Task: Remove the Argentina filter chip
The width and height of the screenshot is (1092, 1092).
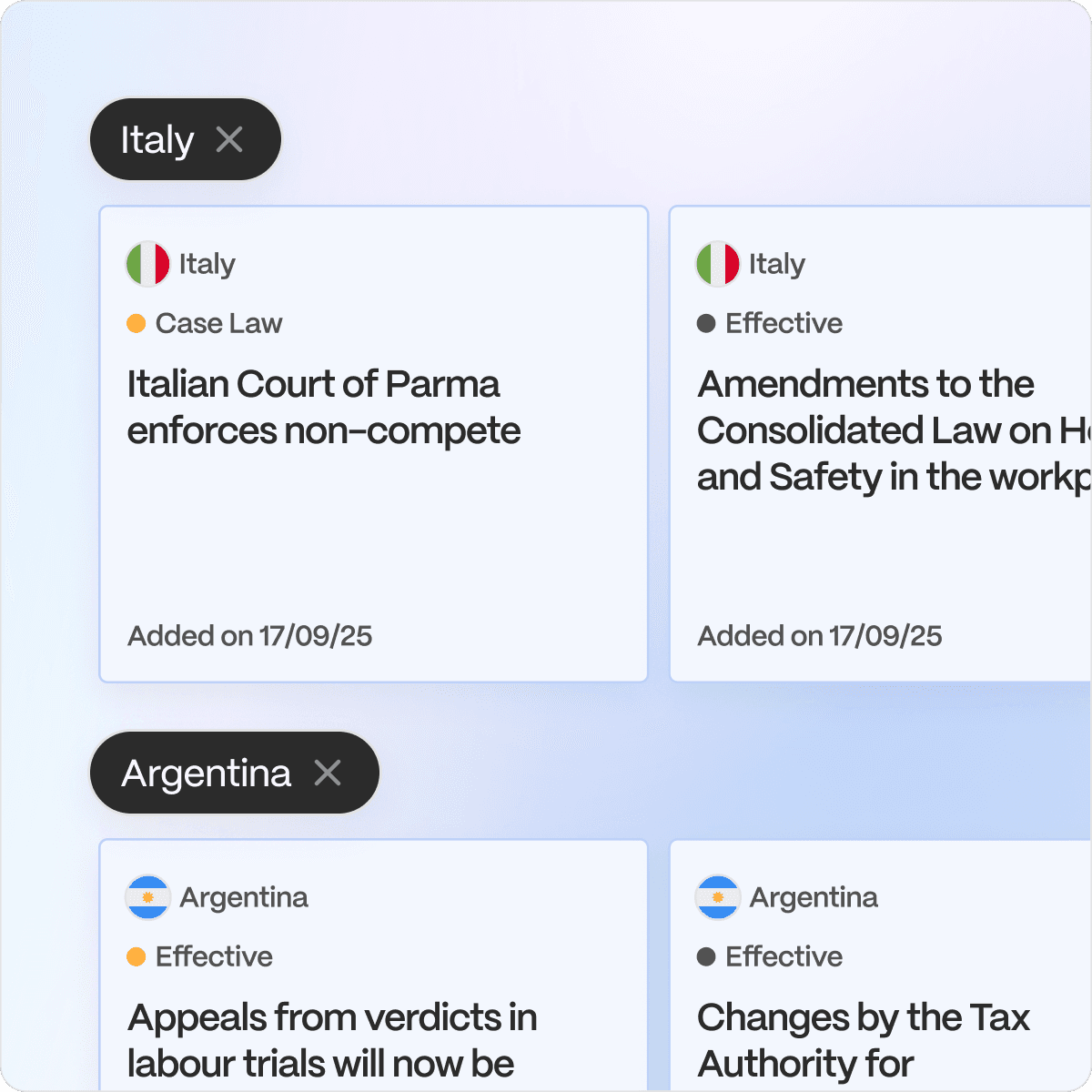Action: [x=329, y=773]
